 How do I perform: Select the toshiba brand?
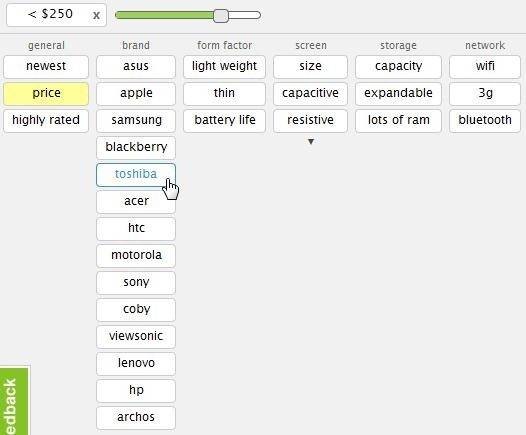click(136, 175)
